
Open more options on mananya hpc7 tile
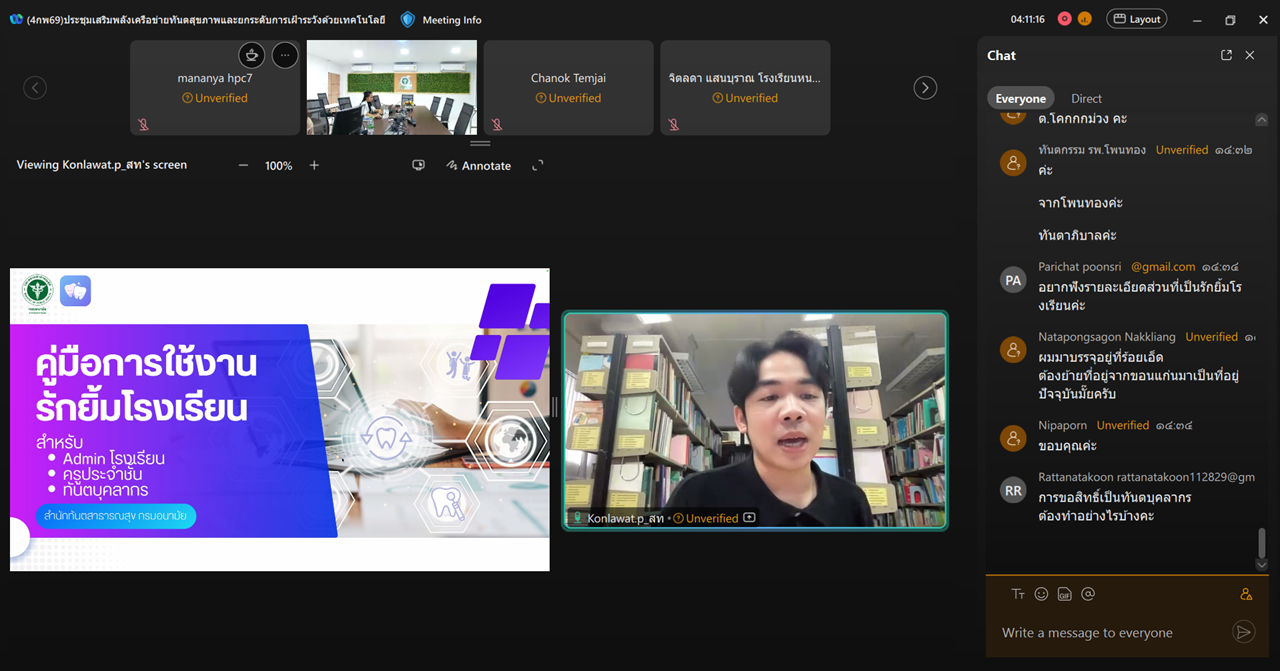[285, 55]
